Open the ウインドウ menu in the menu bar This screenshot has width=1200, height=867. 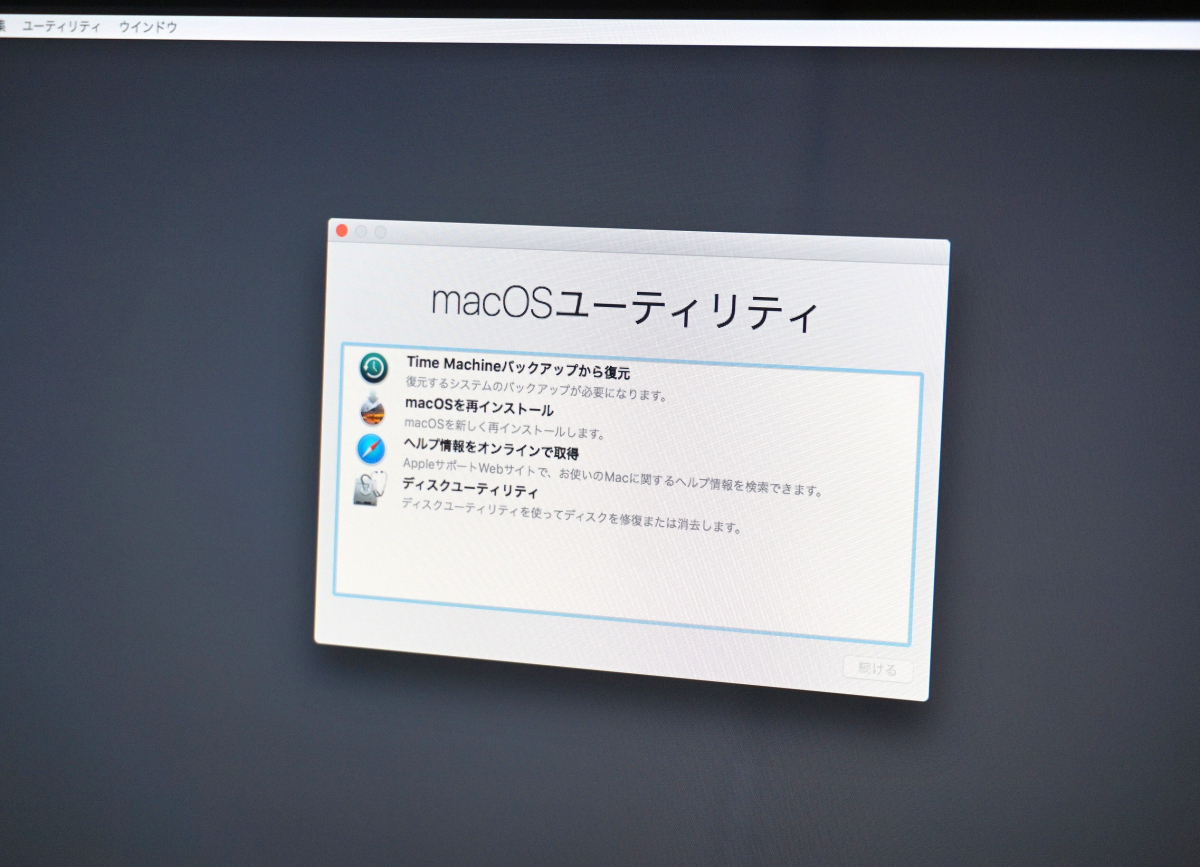pos(148,28)
